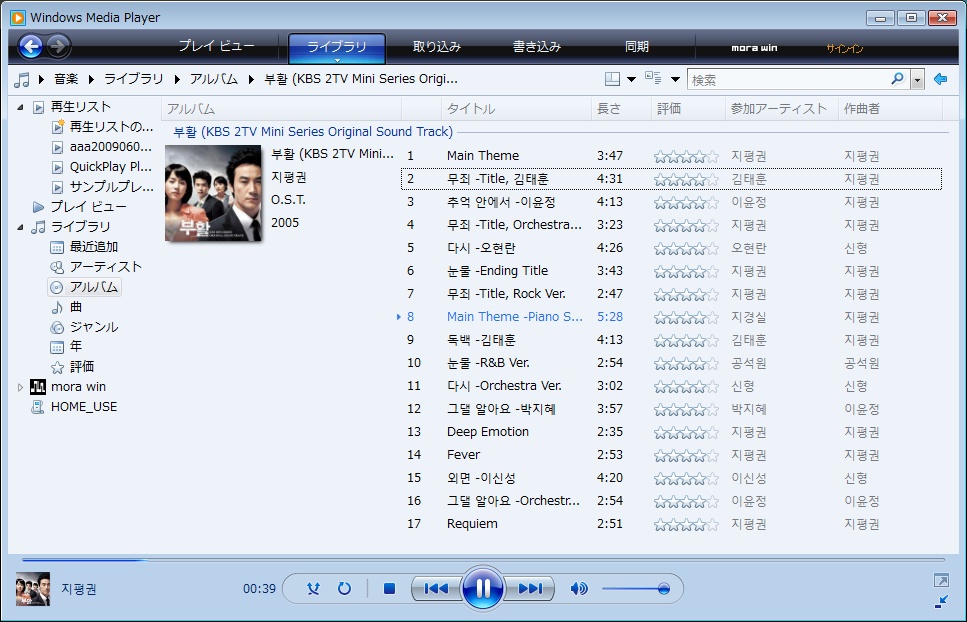
Task: Open the 書き込み tab
Action: [x=537, y=47]
